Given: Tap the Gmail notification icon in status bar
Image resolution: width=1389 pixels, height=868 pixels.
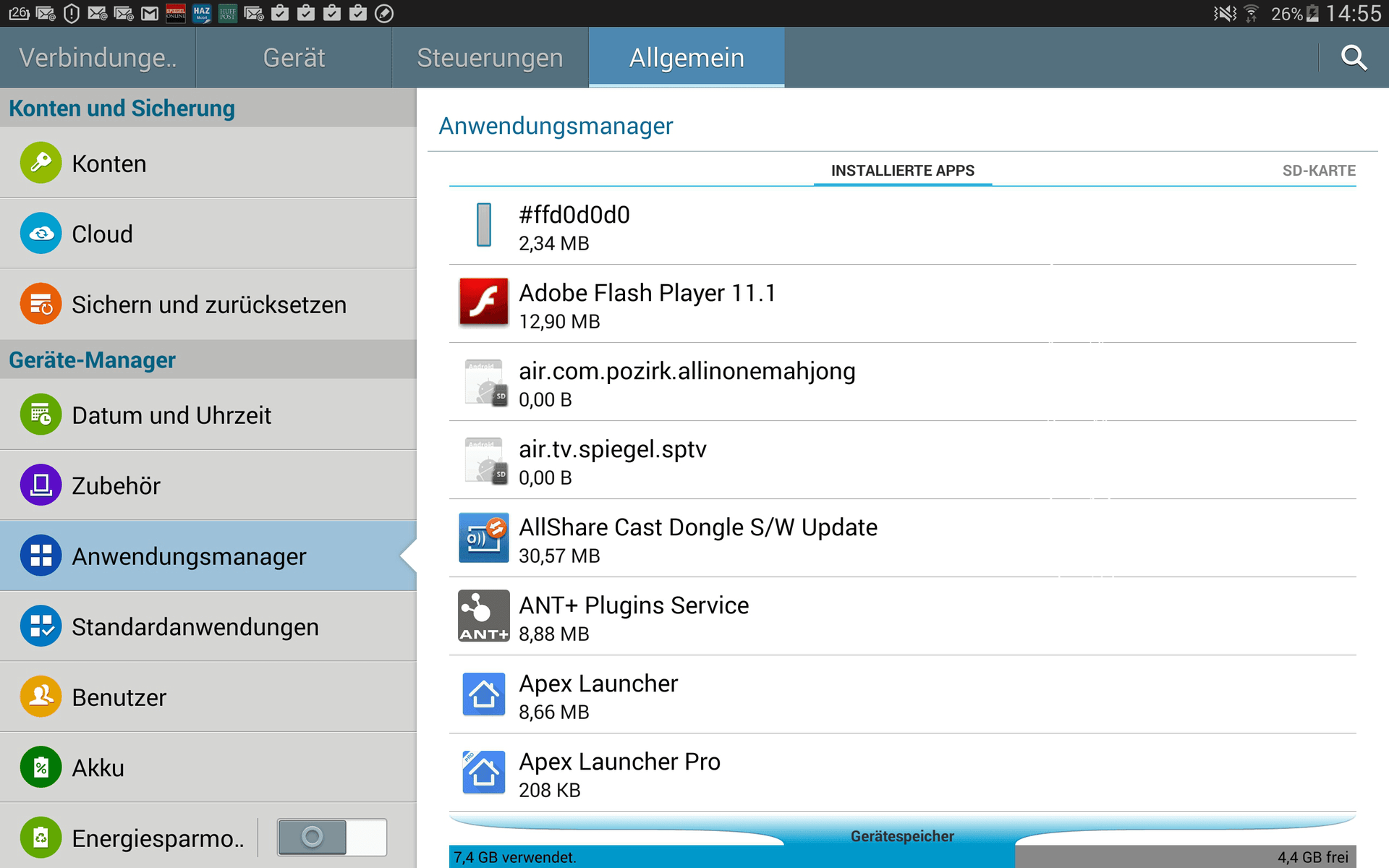Looking at the screenshot, I should tap(150, 14).
